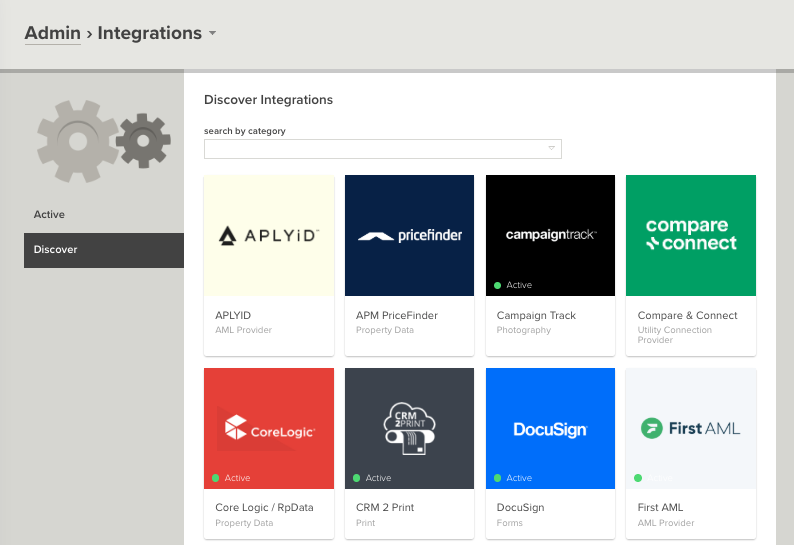
Task: Click the green Active dot on DocuSign
Action: [497, 478]
